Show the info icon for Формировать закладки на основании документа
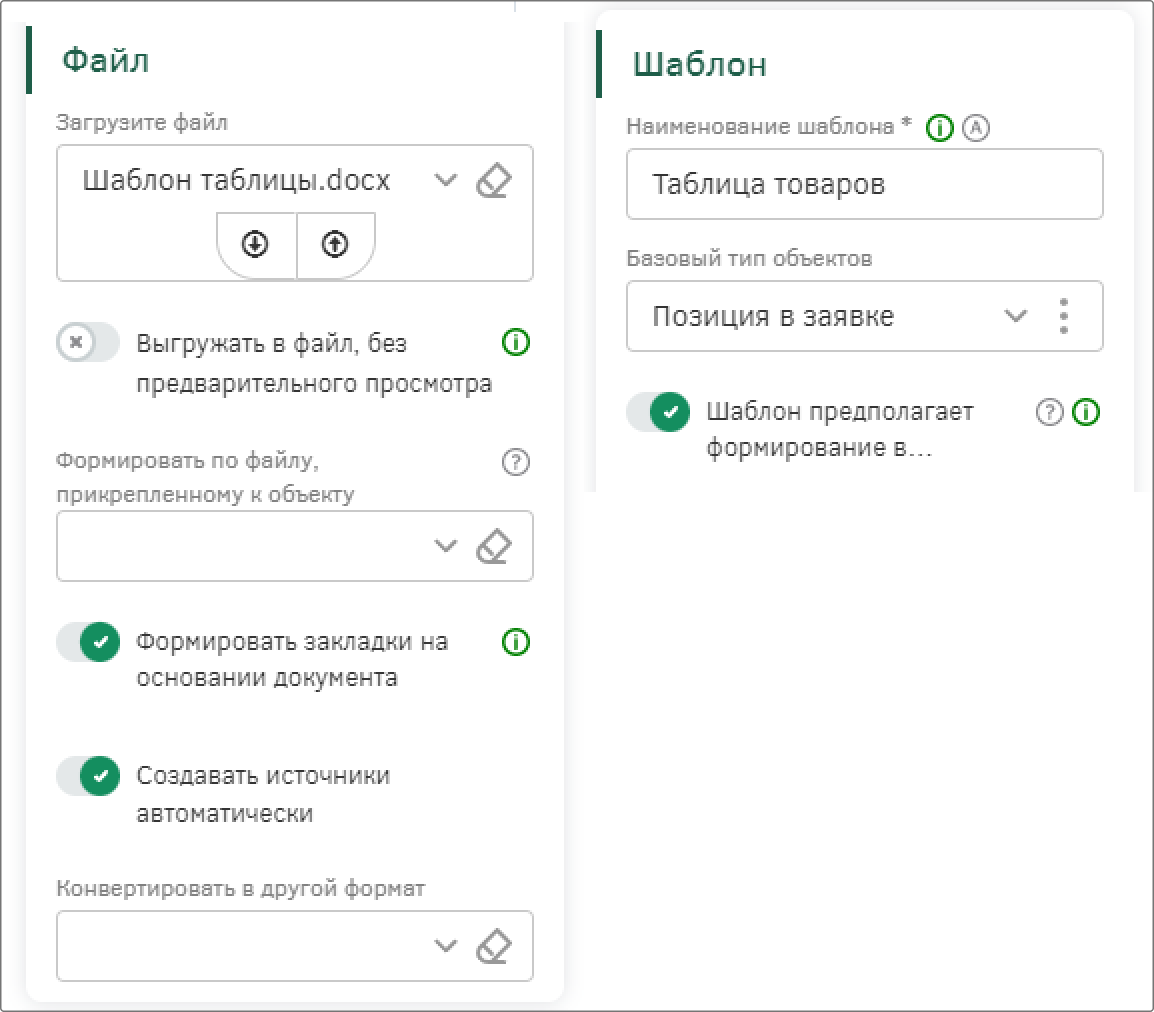This screenshot has width=1154, height=1012. point(516,642)
